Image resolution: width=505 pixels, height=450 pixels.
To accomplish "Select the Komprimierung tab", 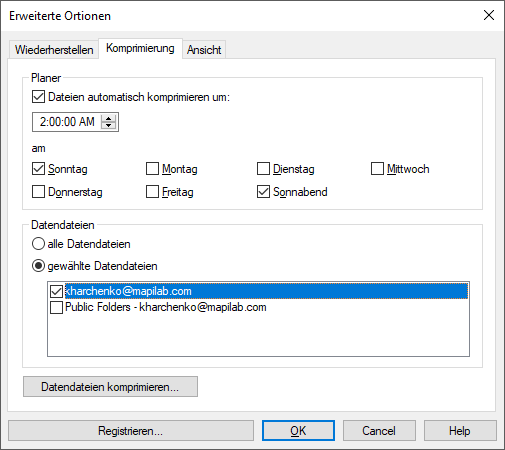I will coord(140,48).
